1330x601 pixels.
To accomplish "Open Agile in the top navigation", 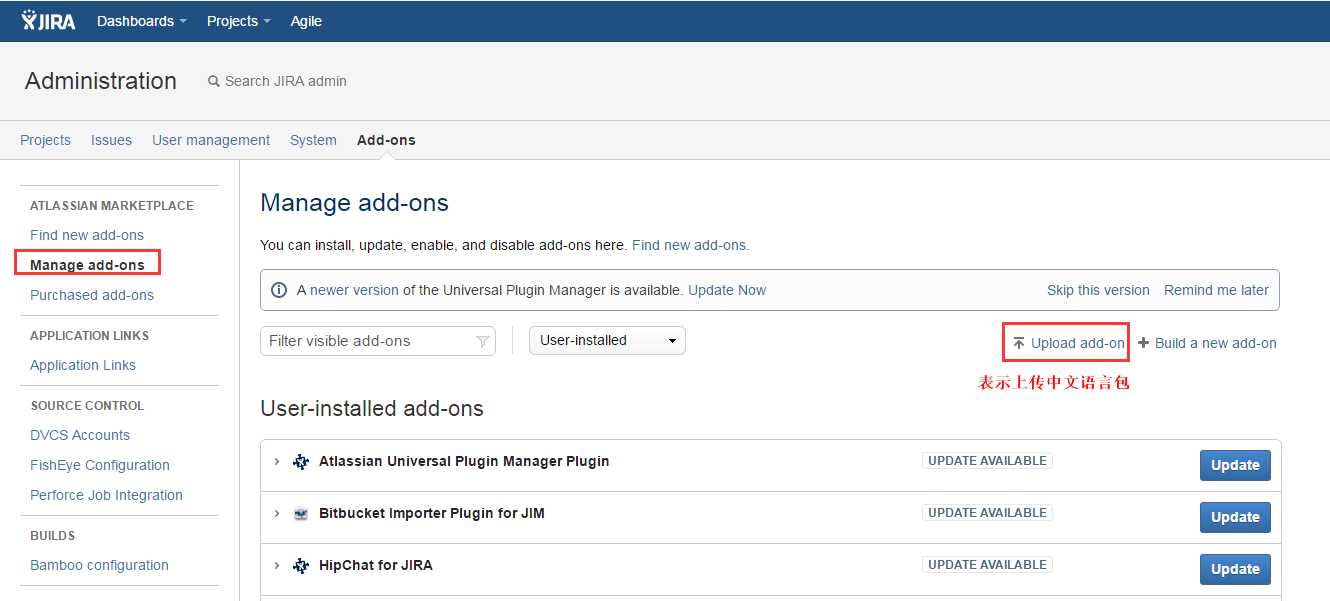I will pos(306,21).
